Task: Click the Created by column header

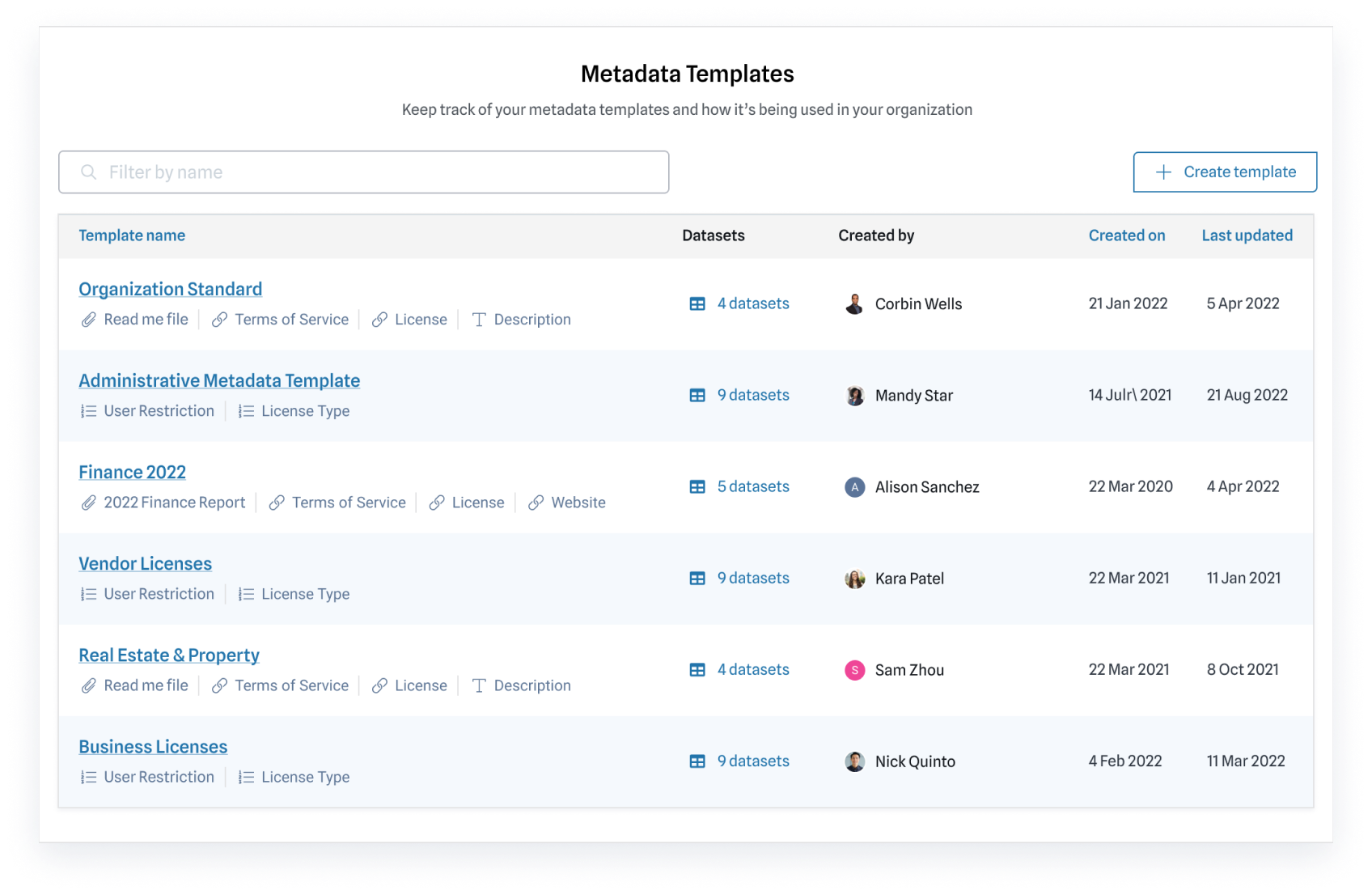Action: tap(876, 235)
